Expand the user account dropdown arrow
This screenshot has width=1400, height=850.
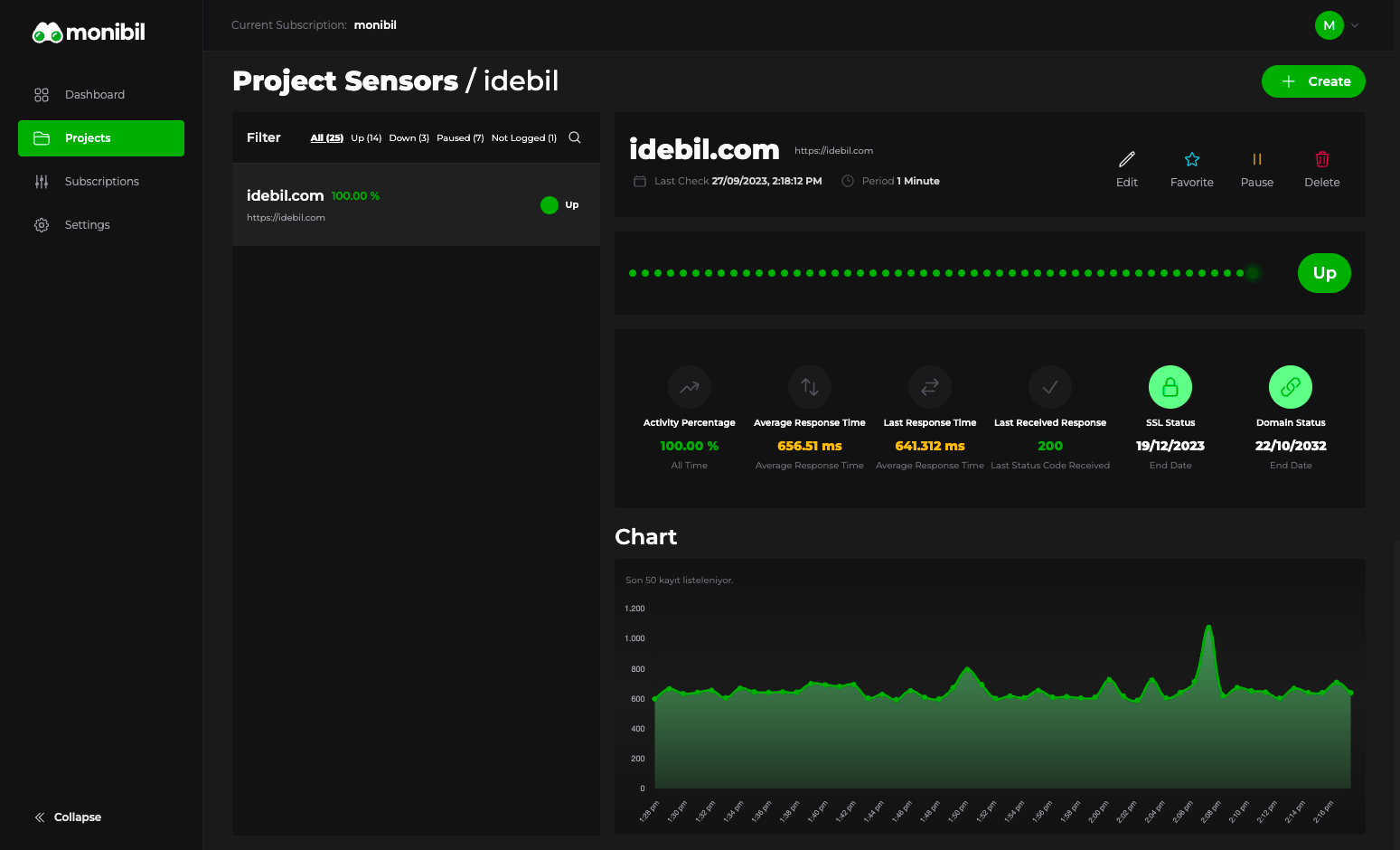coord(1355,25)
